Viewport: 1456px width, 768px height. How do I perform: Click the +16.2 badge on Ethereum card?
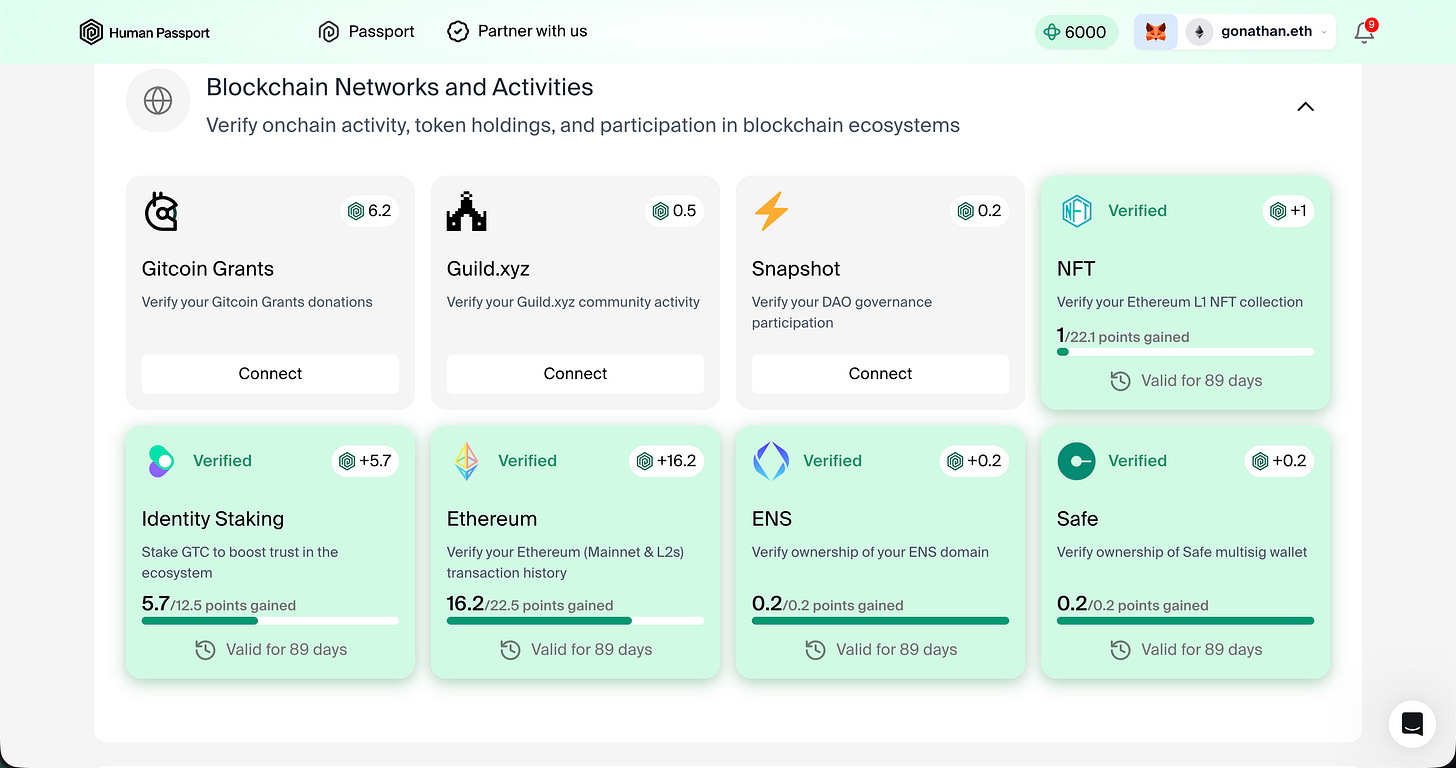(x=666, y=461)
